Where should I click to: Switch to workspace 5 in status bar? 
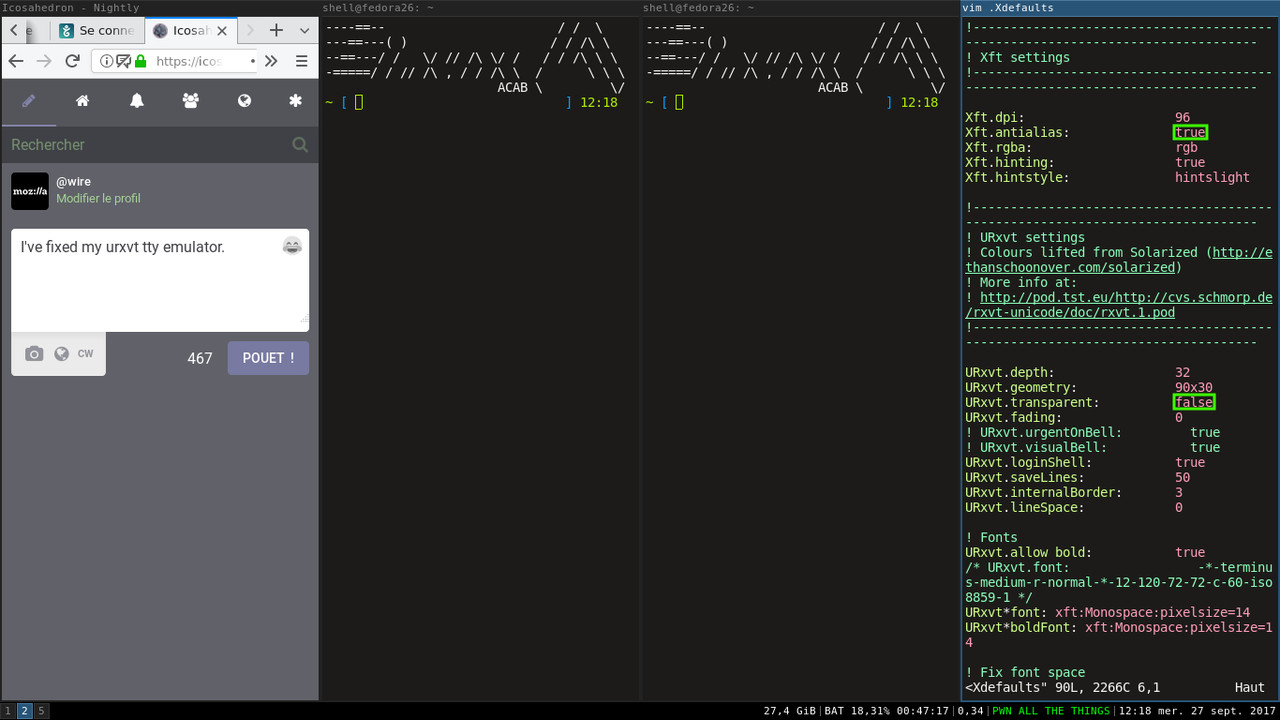coord(41,711)
